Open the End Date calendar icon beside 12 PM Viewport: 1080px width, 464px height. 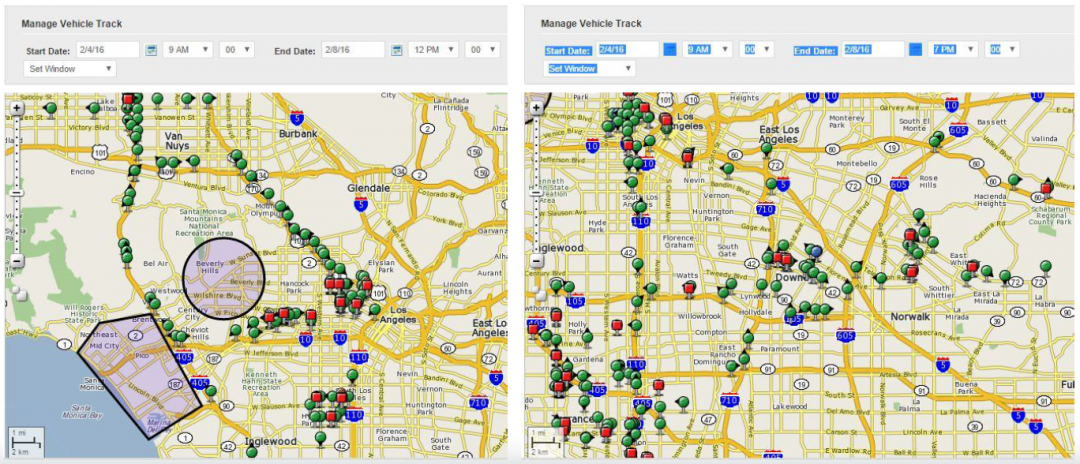397,50
